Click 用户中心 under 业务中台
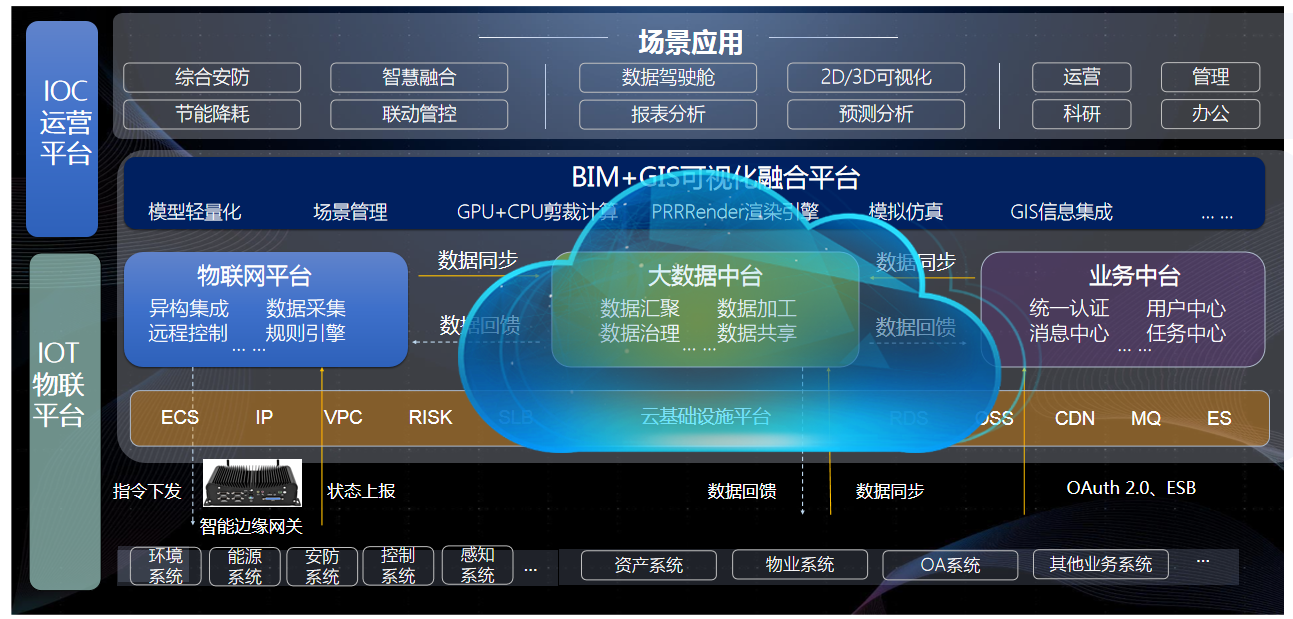Viewport: 1293px width, 619px height. point(1186,309)
